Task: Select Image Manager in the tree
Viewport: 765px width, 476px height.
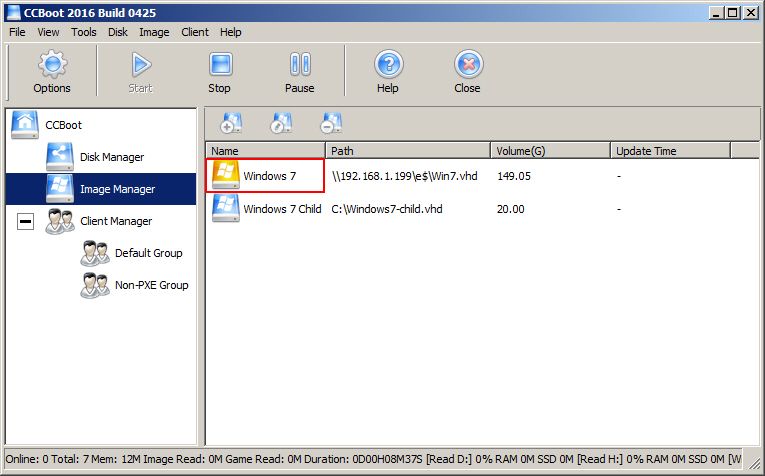Action: 117,189
